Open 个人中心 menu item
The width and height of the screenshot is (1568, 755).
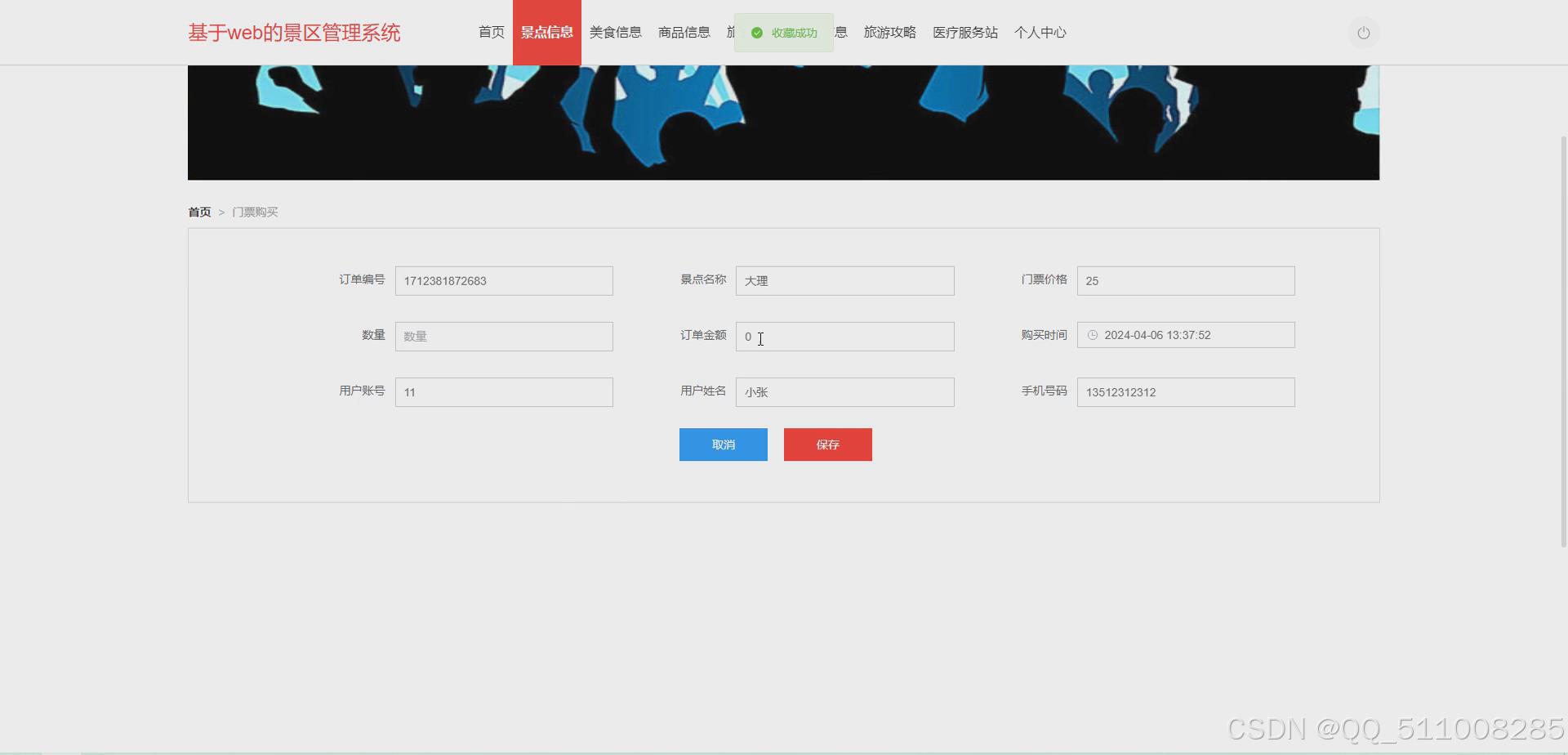coord(1040,33)
